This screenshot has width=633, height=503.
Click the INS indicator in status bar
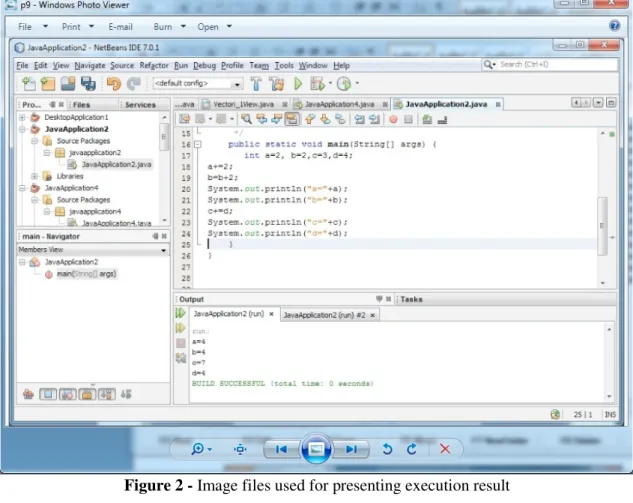tap(610, 415)
